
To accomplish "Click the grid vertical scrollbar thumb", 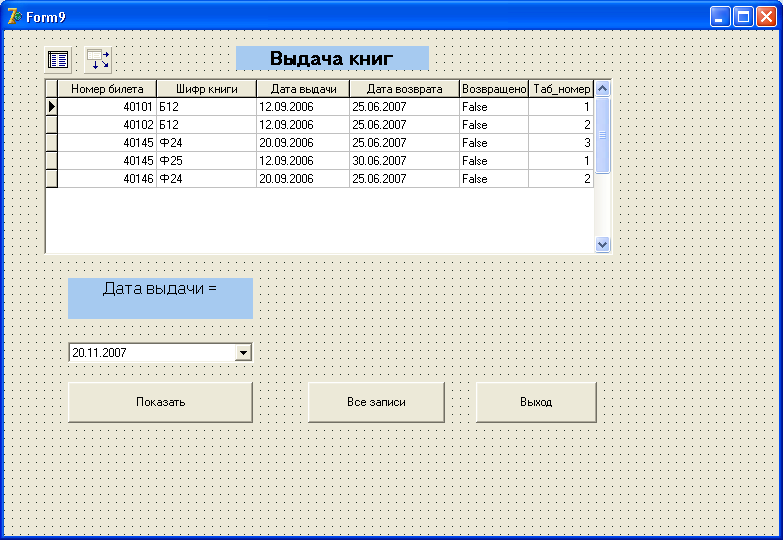I will pos(603,135).
